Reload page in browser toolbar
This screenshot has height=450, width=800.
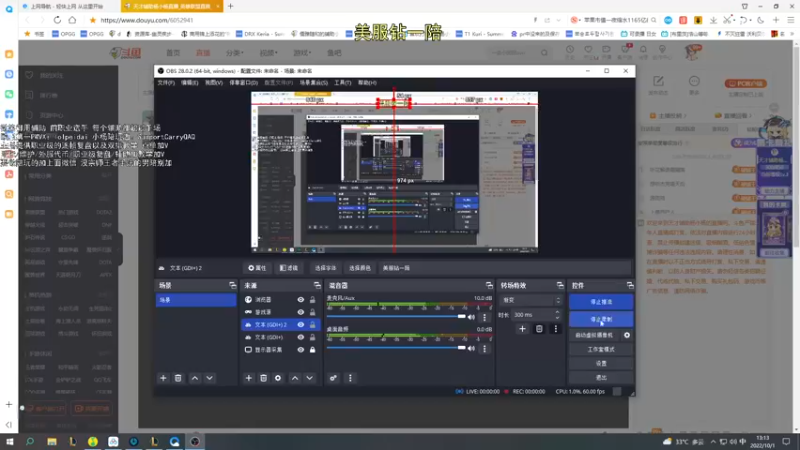tap(57, 20)
